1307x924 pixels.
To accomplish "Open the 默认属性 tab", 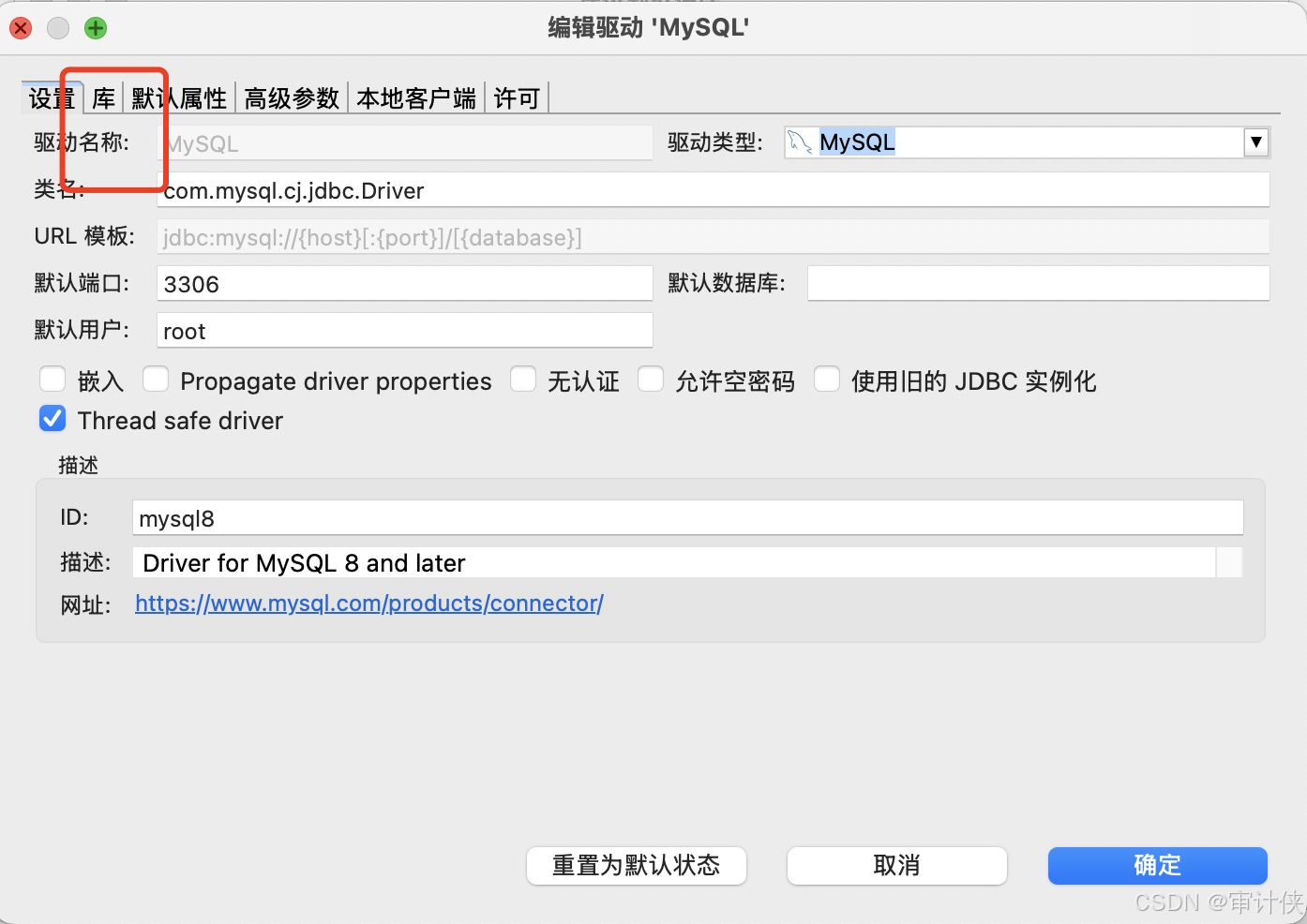I will tap(179, 98).
